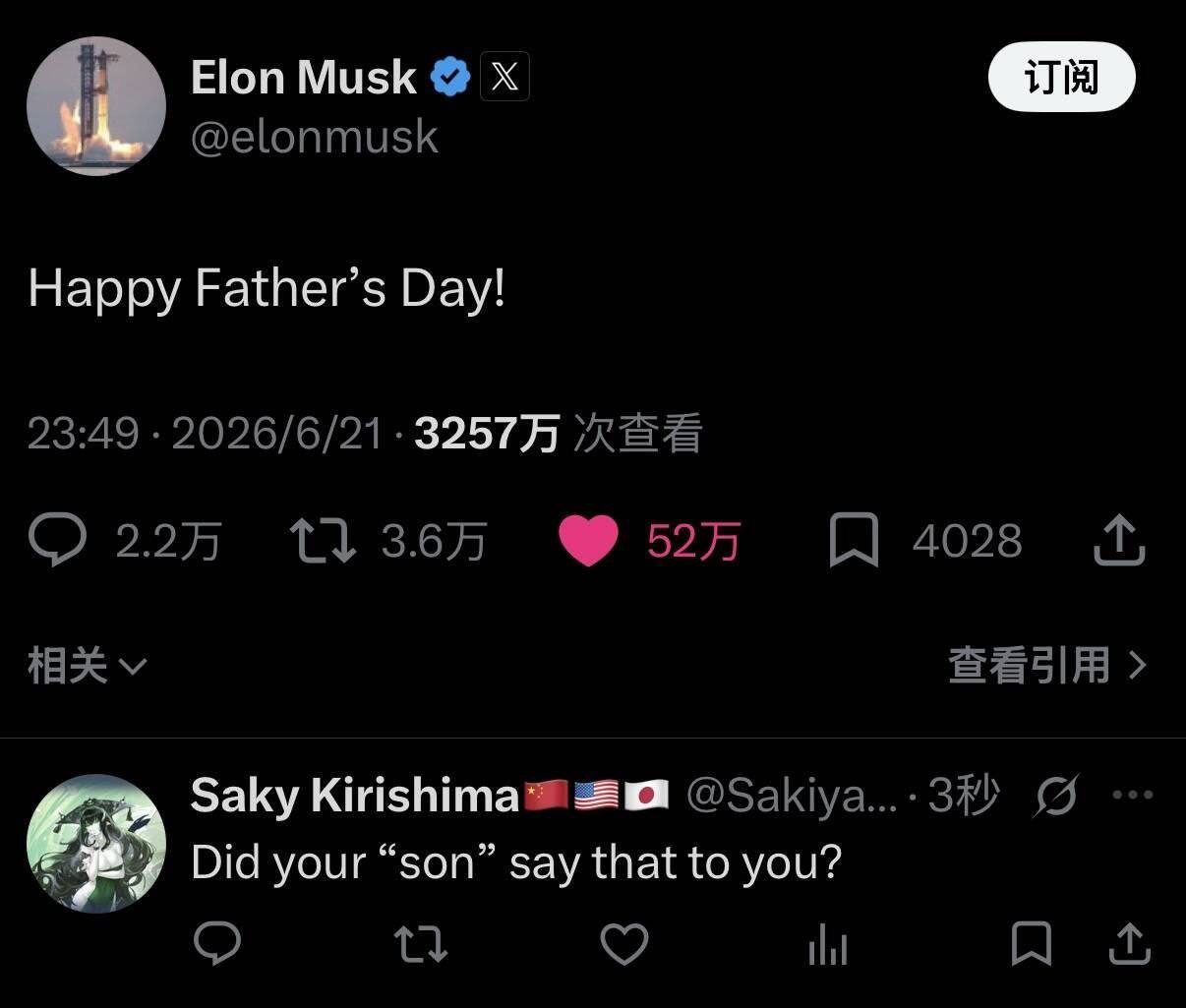
Task: Repost the Happy Father's Day tweet
Action: click(x=323, y=541)
